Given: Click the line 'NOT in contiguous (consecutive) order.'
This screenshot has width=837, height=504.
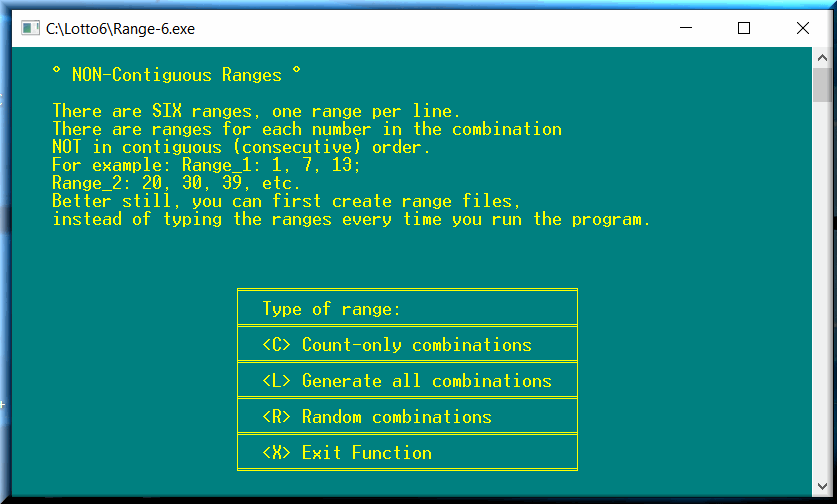Looking at the screenshot, I should 241,147.
